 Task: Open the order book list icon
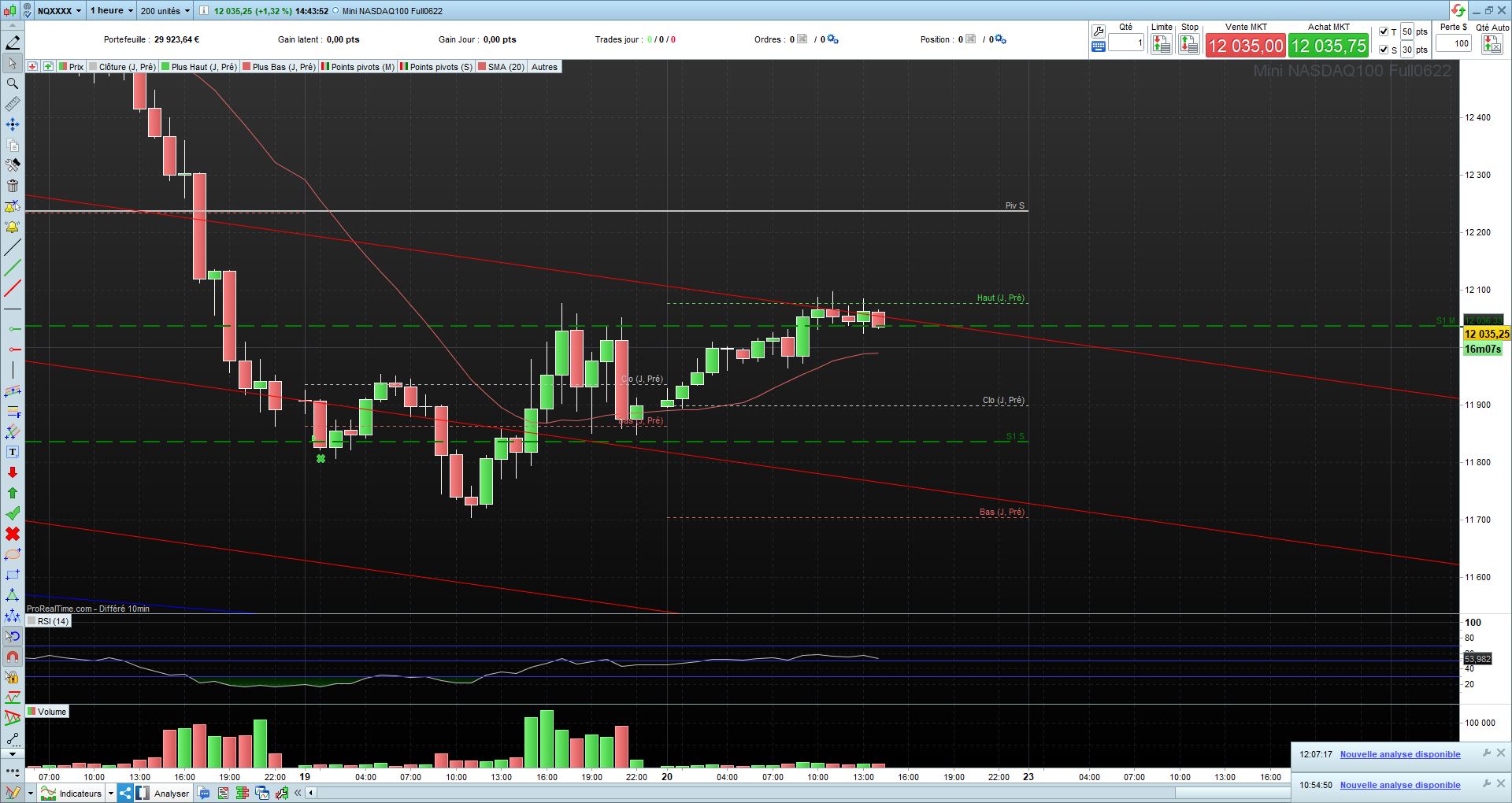tap(243, 794)
